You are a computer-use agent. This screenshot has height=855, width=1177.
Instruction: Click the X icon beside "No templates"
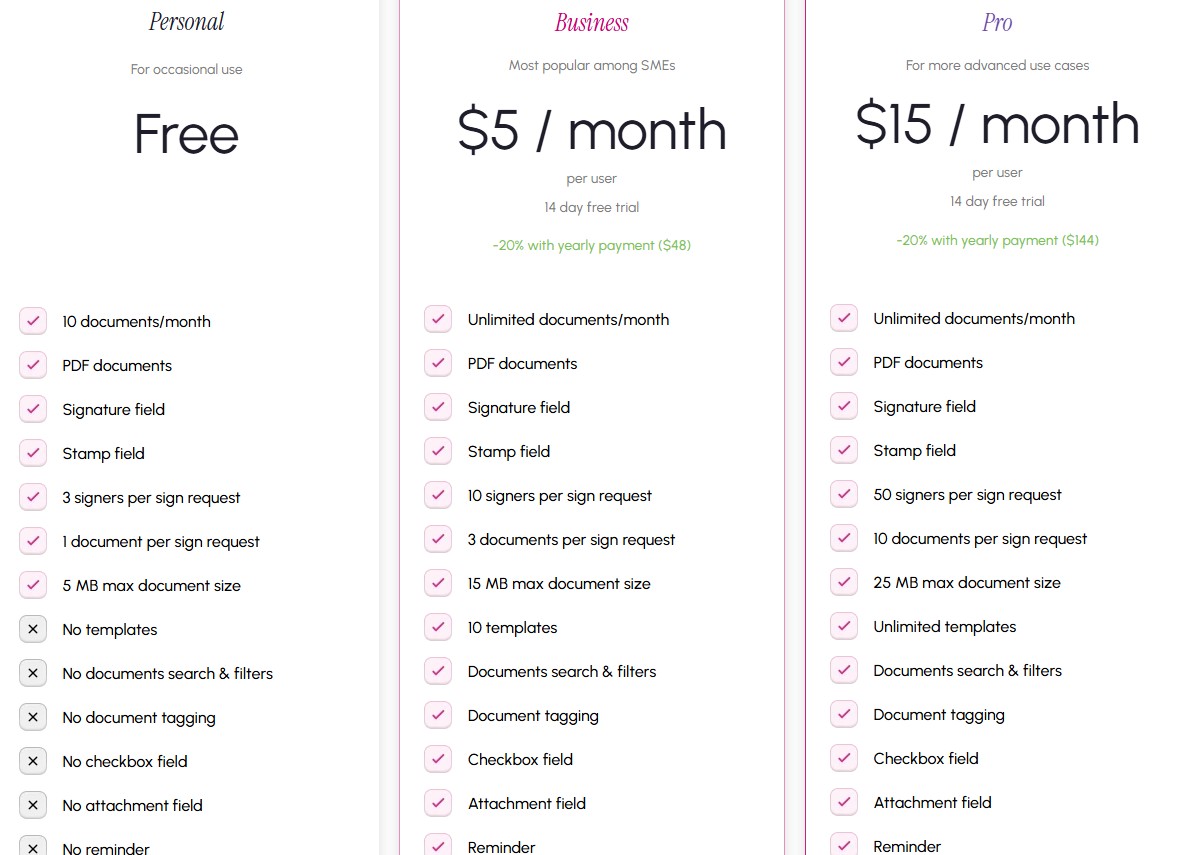[x=33, y=629]
